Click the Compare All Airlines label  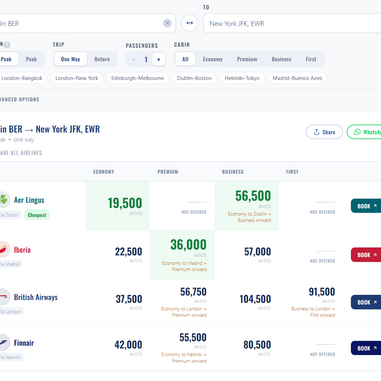coord(21,153)
